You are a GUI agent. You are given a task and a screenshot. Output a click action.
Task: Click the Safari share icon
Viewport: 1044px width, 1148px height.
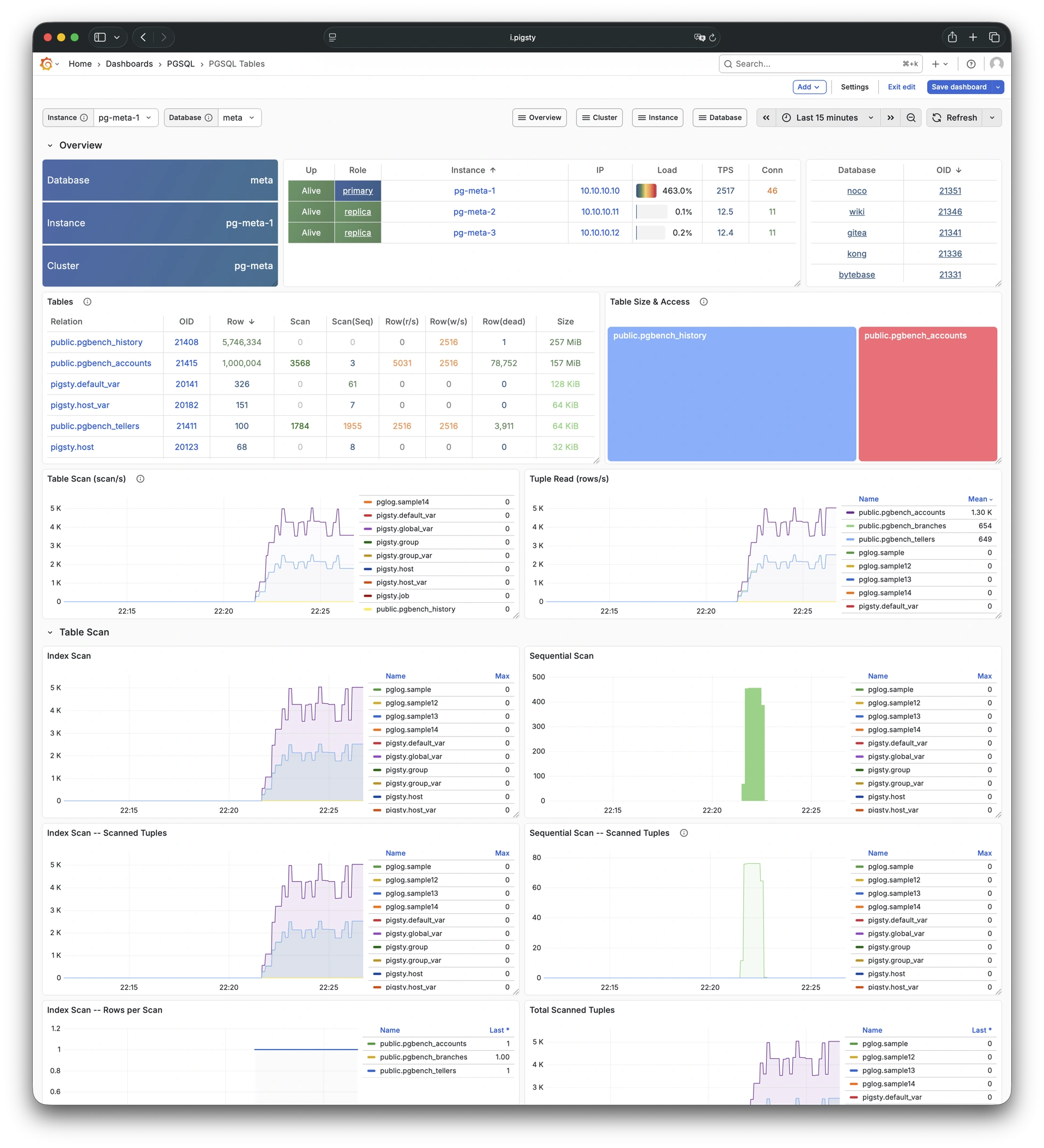pyautogui.click(x=952, y=37)
